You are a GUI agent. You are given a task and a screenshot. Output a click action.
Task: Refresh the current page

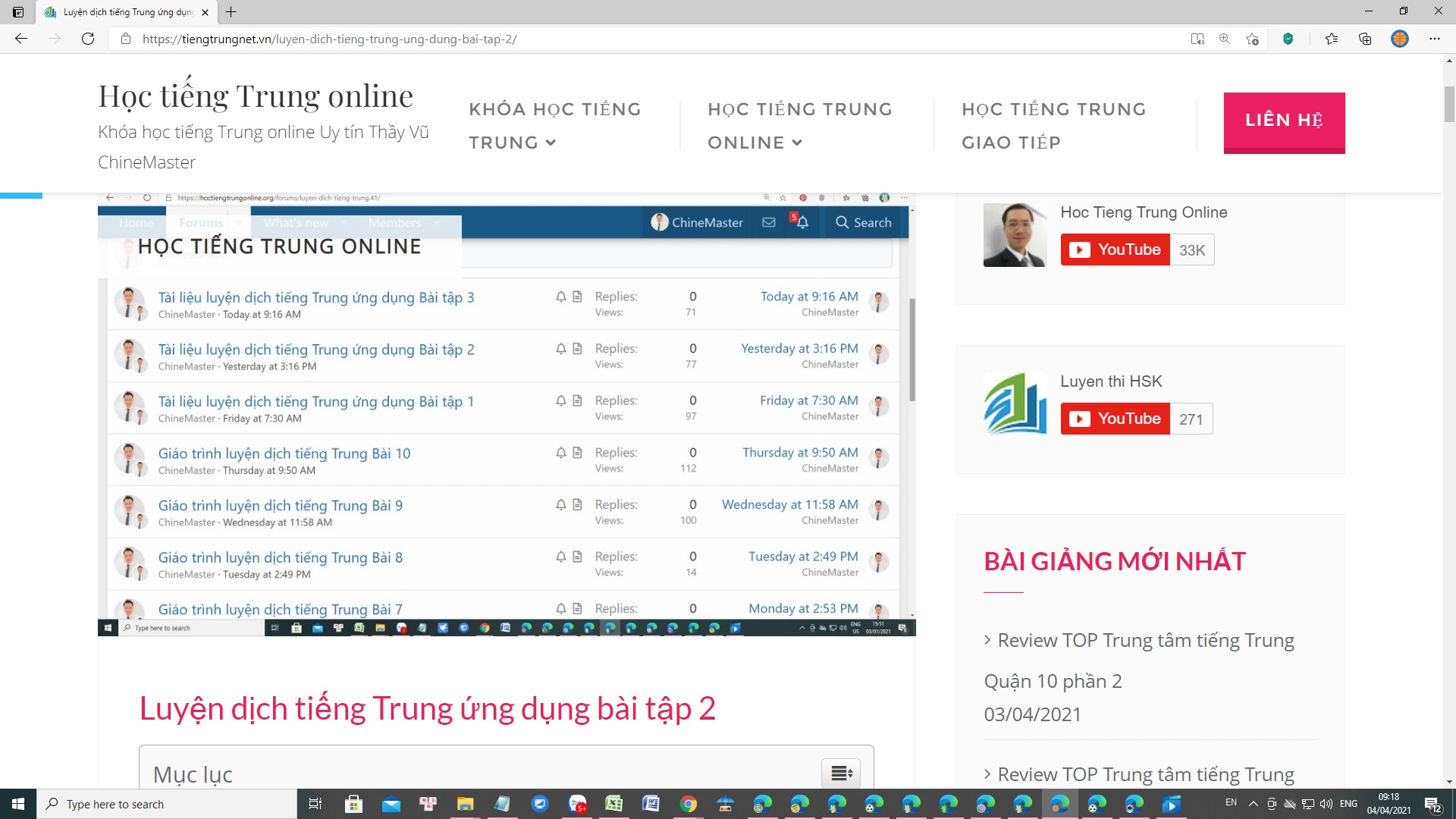tap(88, 39)
